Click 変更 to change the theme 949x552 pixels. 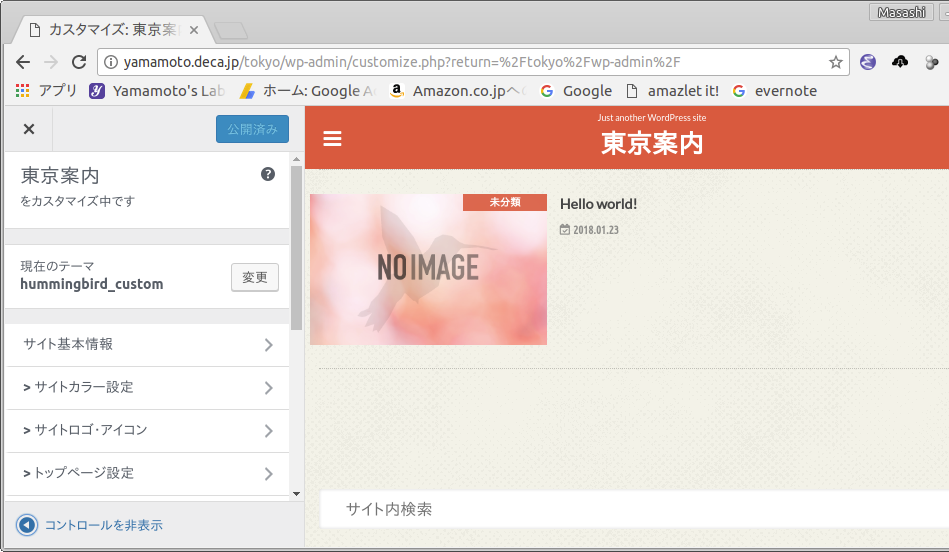tap(255, 277)
